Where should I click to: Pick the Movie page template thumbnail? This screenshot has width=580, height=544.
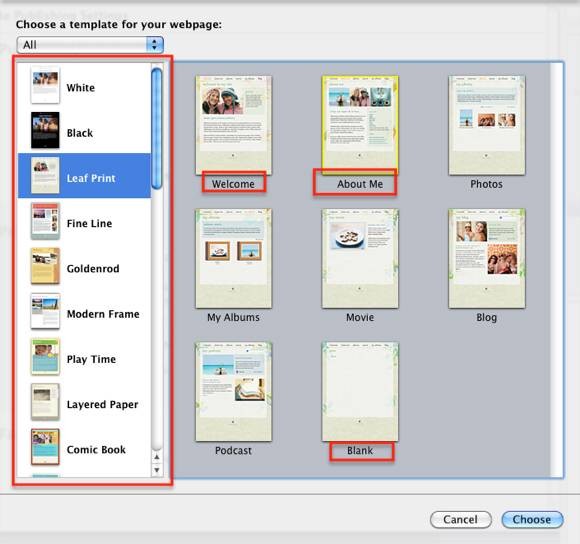pyautogui.click(x=360, y=258)
